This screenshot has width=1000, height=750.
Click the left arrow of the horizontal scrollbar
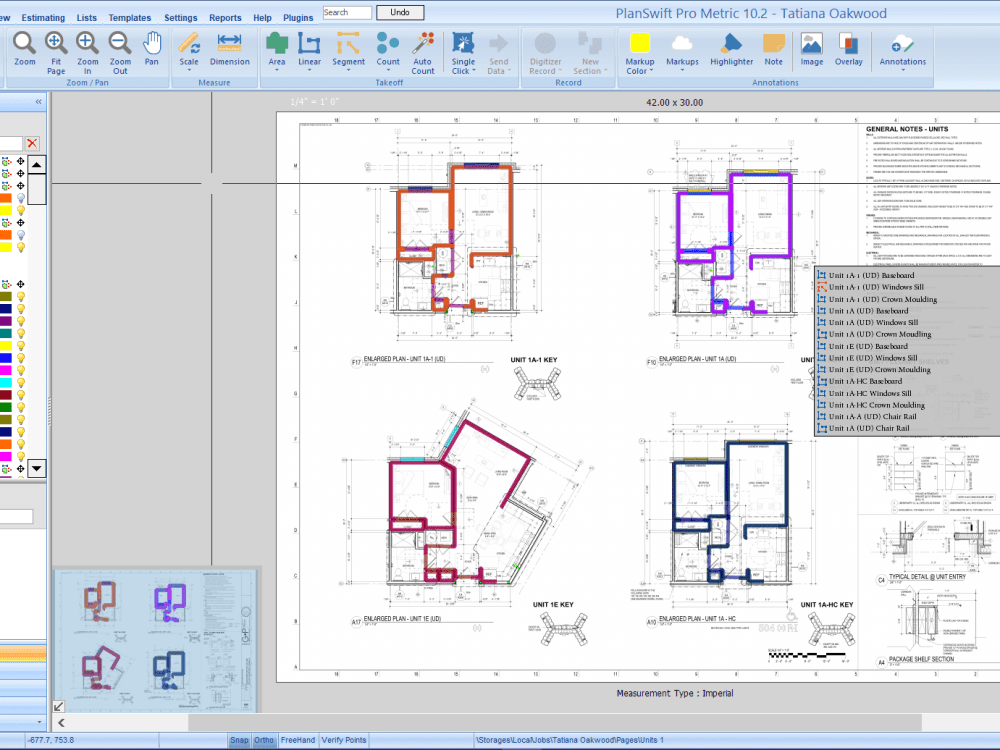pos(61,723)
